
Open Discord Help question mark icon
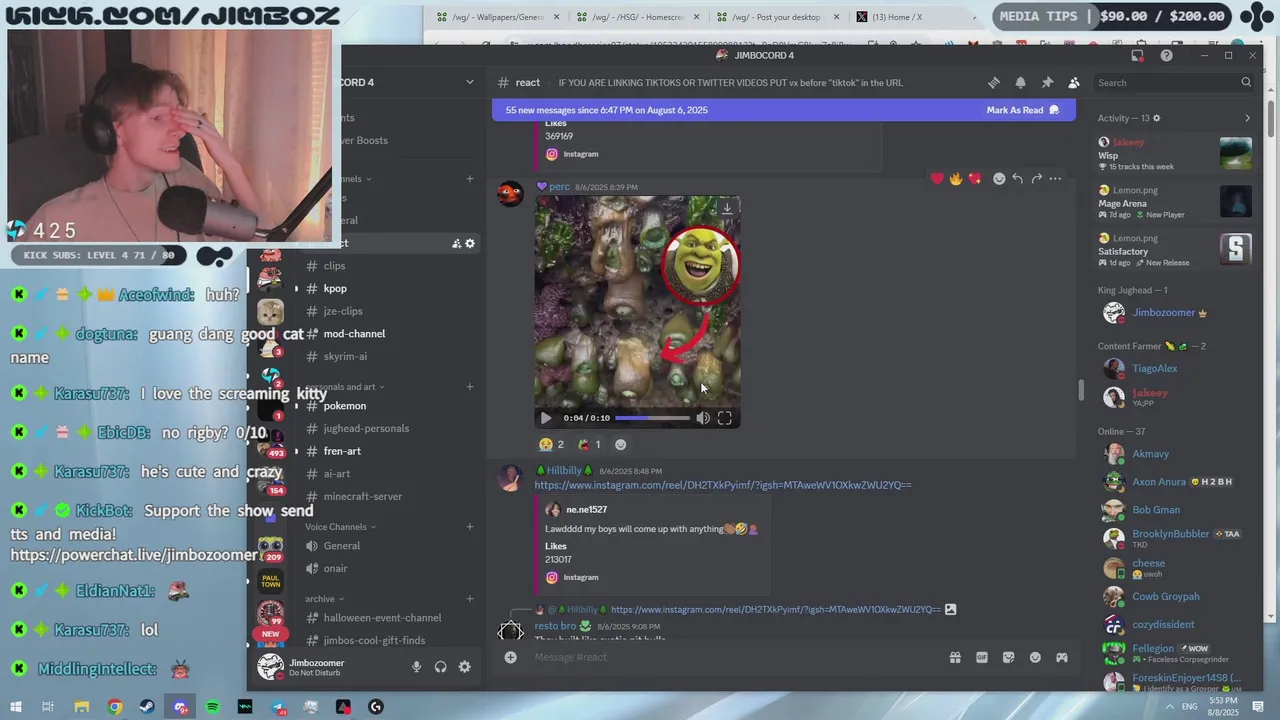click(1166, 55)
